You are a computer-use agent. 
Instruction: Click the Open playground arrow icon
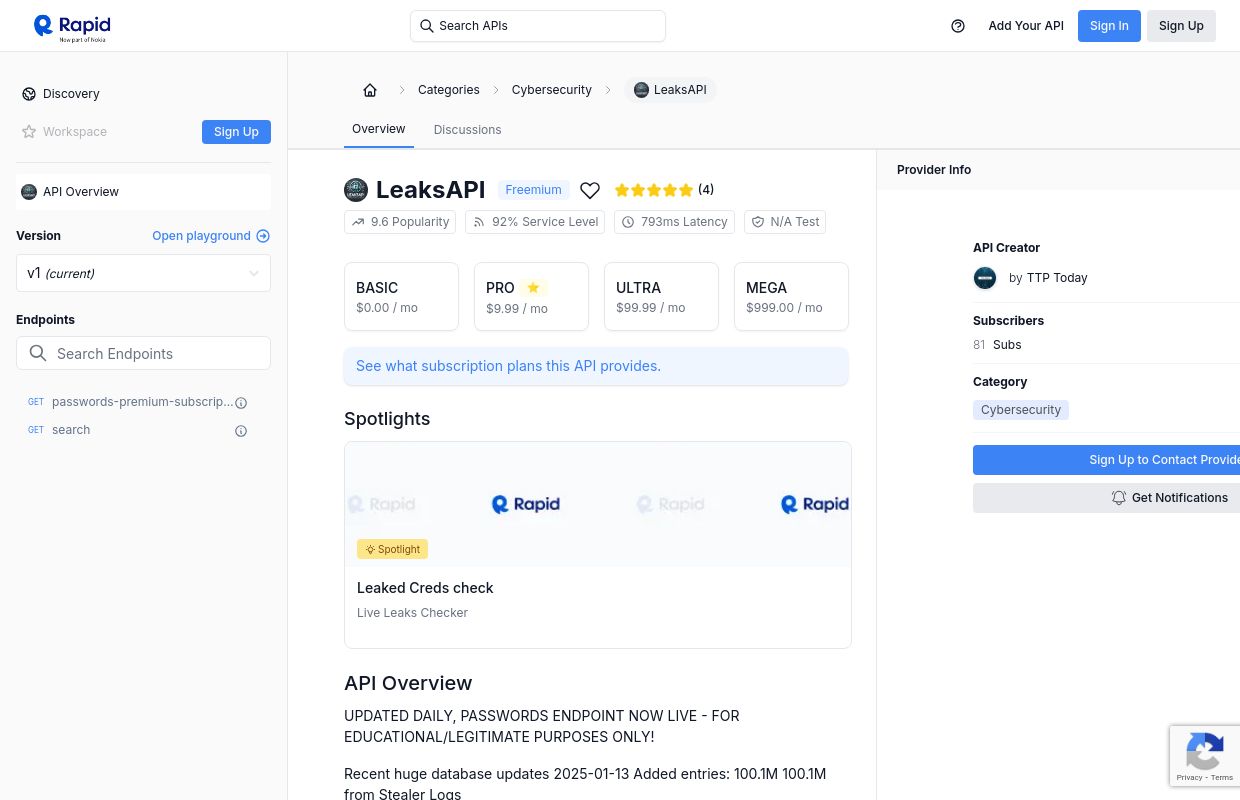point(263,236)
